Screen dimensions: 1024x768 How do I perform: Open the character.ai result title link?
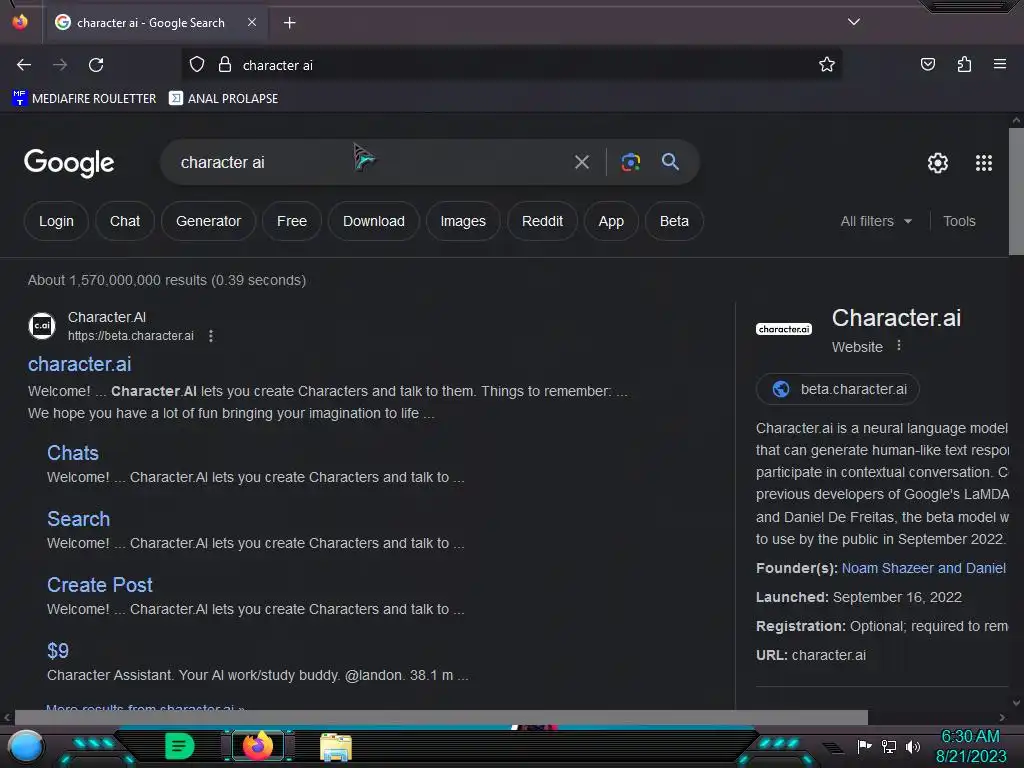click(80, 364)
